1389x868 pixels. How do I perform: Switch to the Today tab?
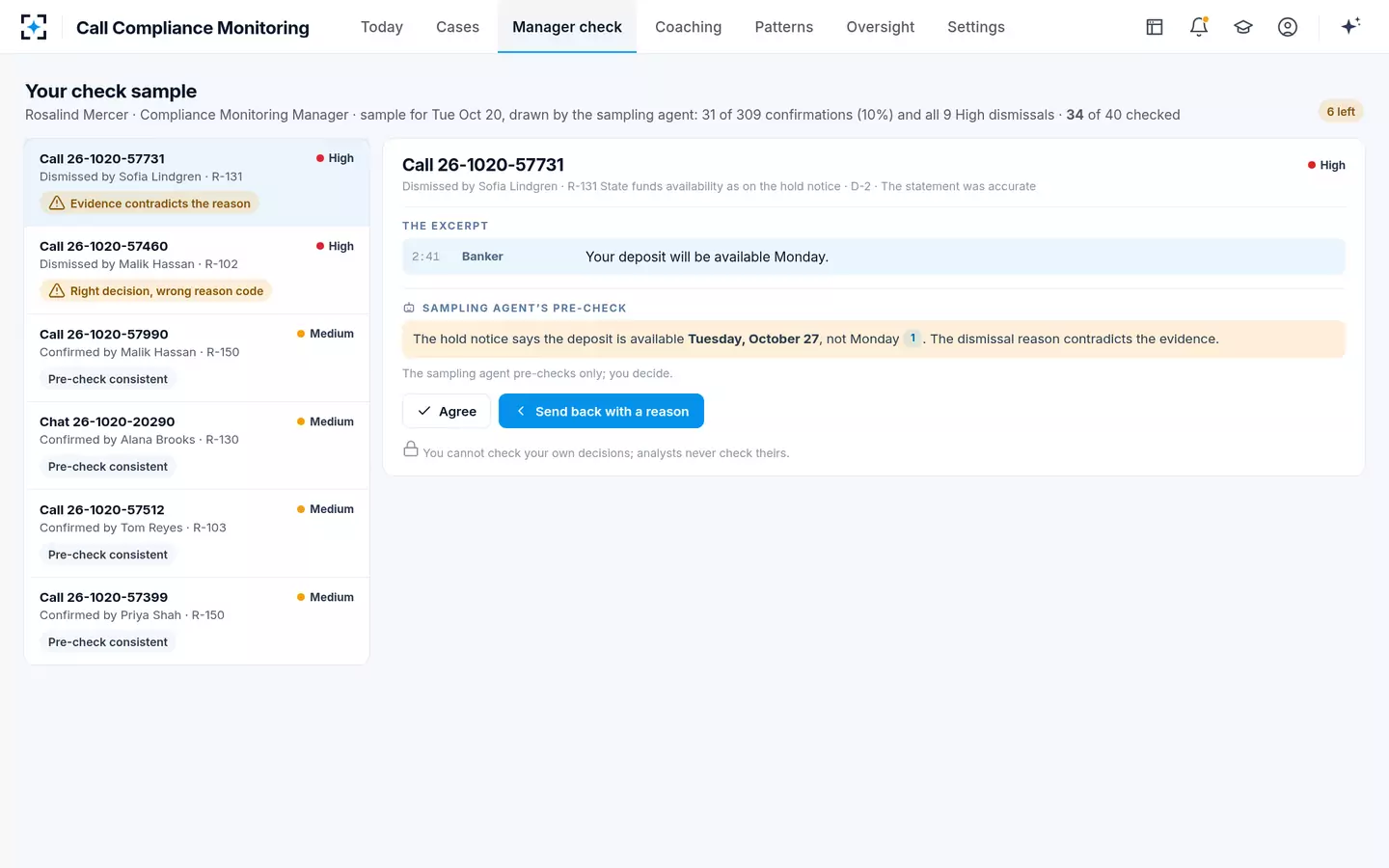(x=382, y=27)
